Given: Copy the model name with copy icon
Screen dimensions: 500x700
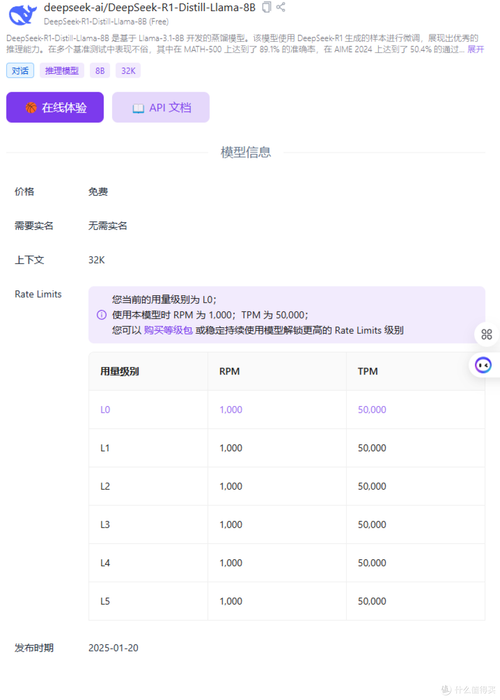Looking at the screenshot, I should click(x=266, y=7).
